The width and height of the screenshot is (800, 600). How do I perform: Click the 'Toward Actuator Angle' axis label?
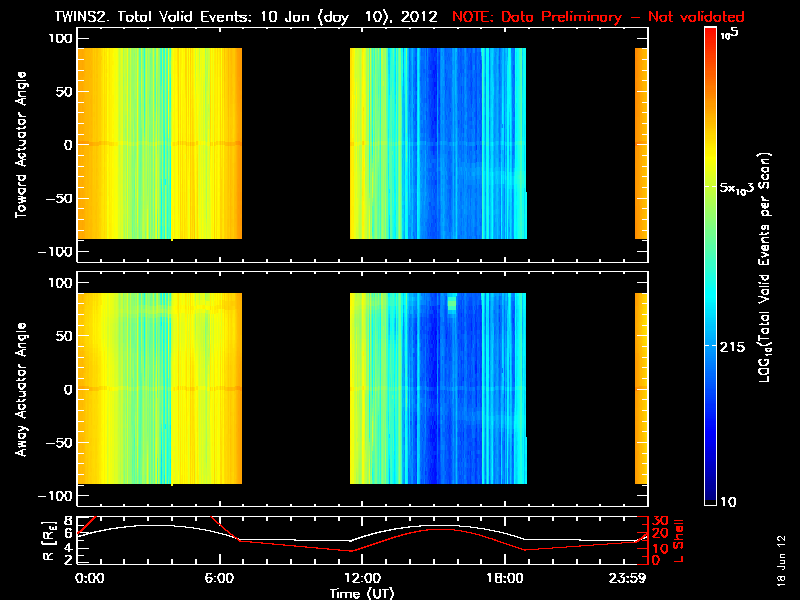pos(21,144)
